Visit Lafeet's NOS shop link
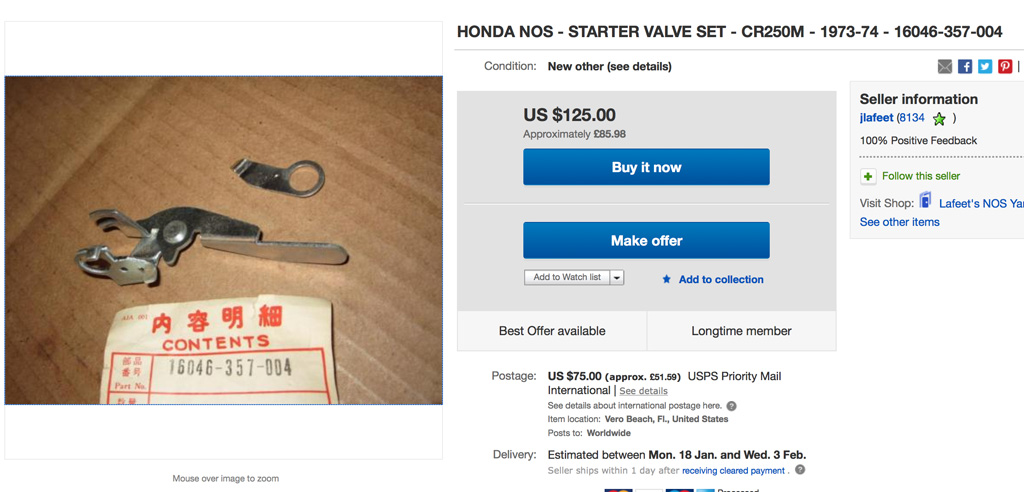Screen dimensions: 1024x492 [980, 203]
